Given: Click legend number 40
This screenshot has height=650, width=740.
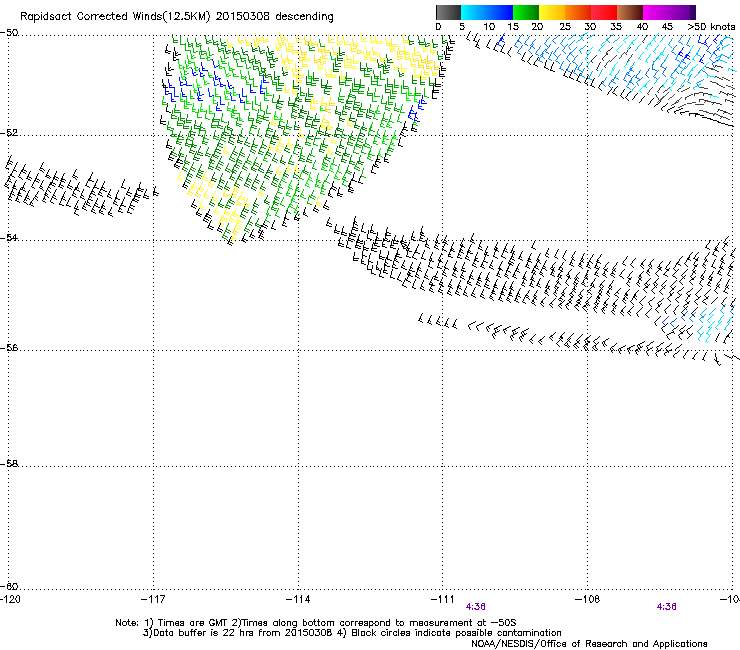Looking at the screenshot, I should tap(642, 27).
